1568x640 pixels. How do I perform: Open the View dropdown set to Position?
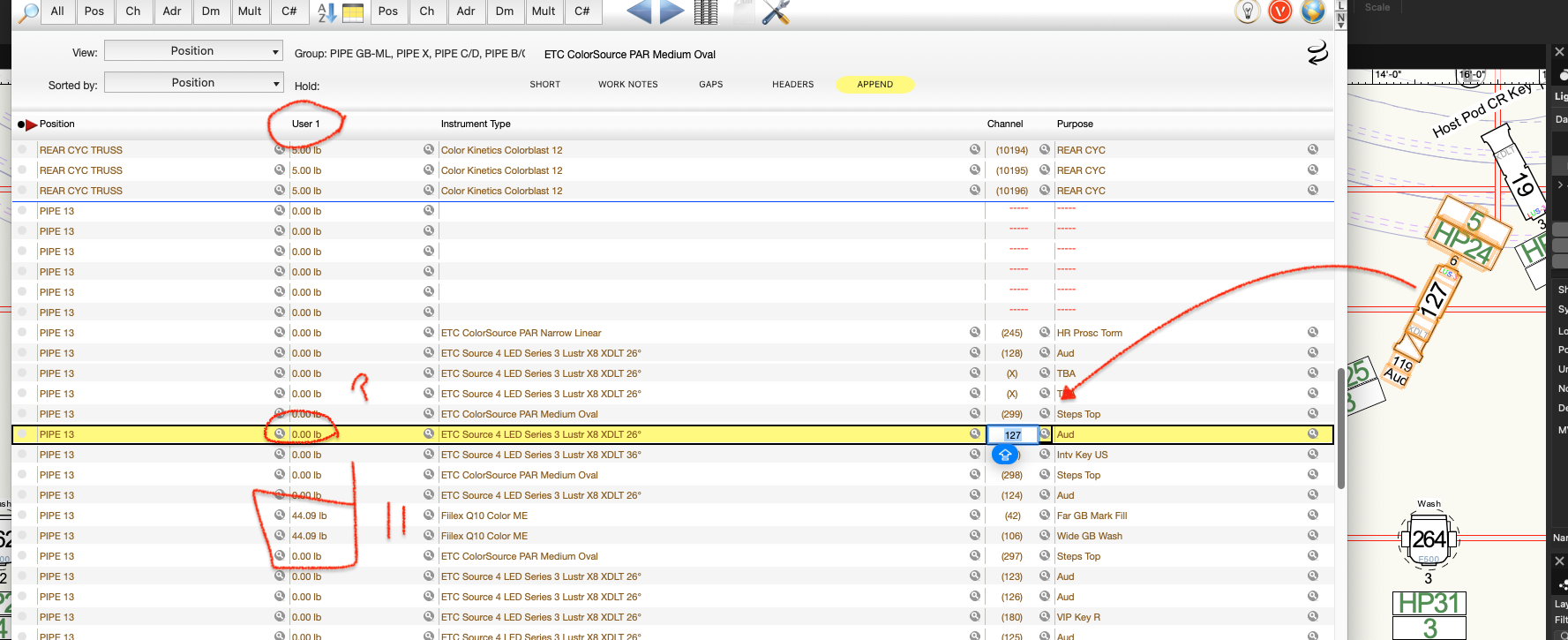tap(193, 51)
